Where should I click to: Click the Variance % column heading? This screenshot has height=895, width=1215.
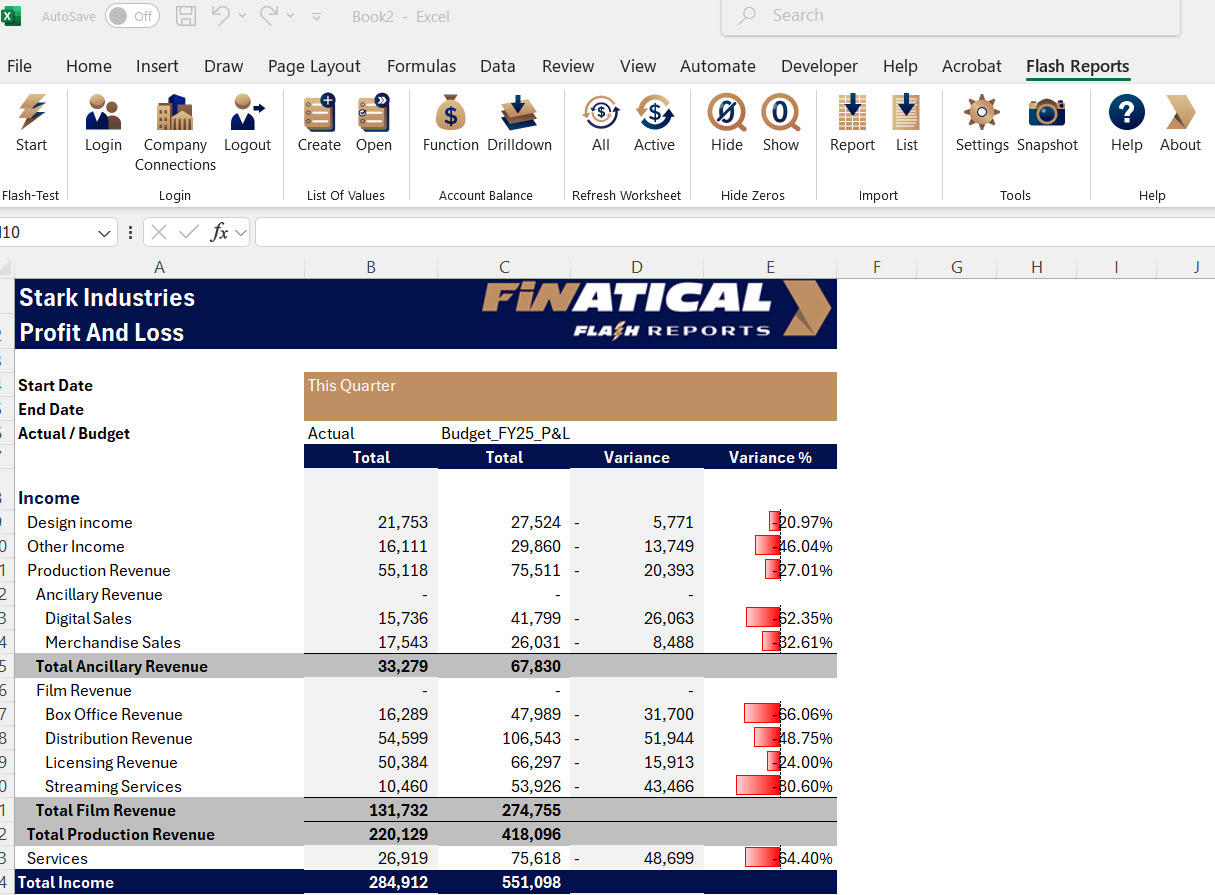click(770, 457)
